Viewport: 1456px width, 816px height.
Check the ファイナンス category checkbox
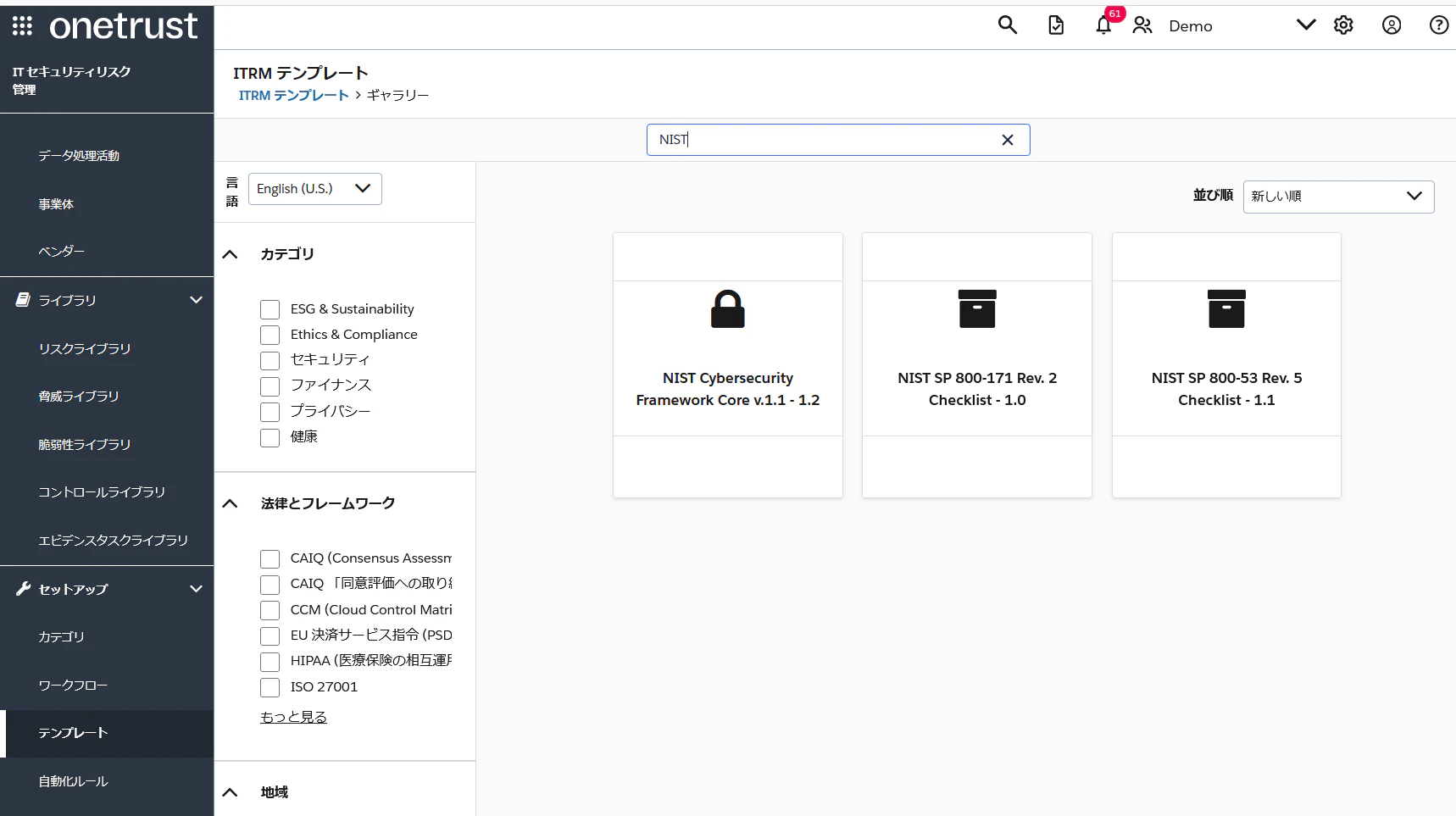tap(270, 386)
